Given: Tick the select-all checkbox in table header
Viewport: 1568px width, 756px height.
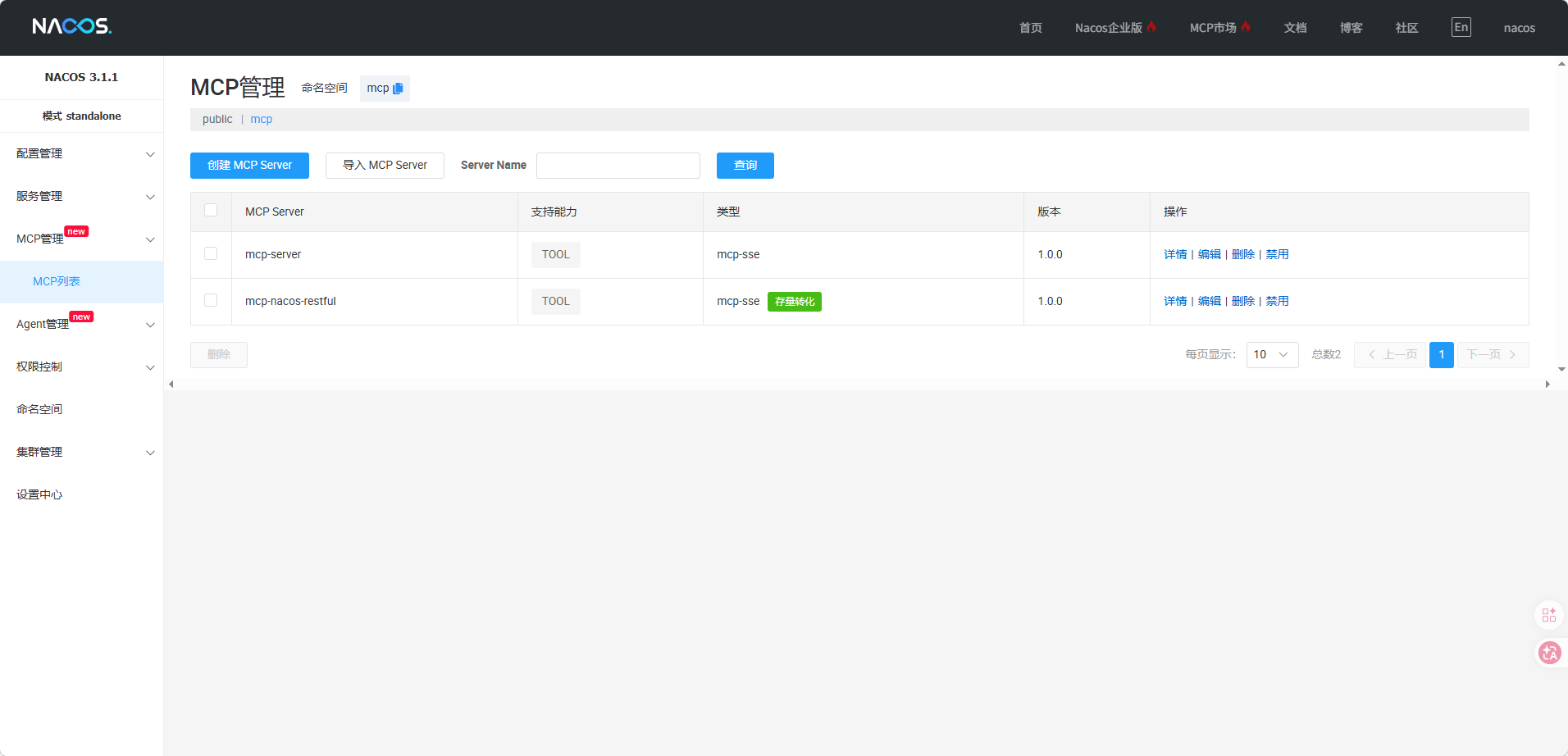Looking at the screenshot, I should 211,210.
